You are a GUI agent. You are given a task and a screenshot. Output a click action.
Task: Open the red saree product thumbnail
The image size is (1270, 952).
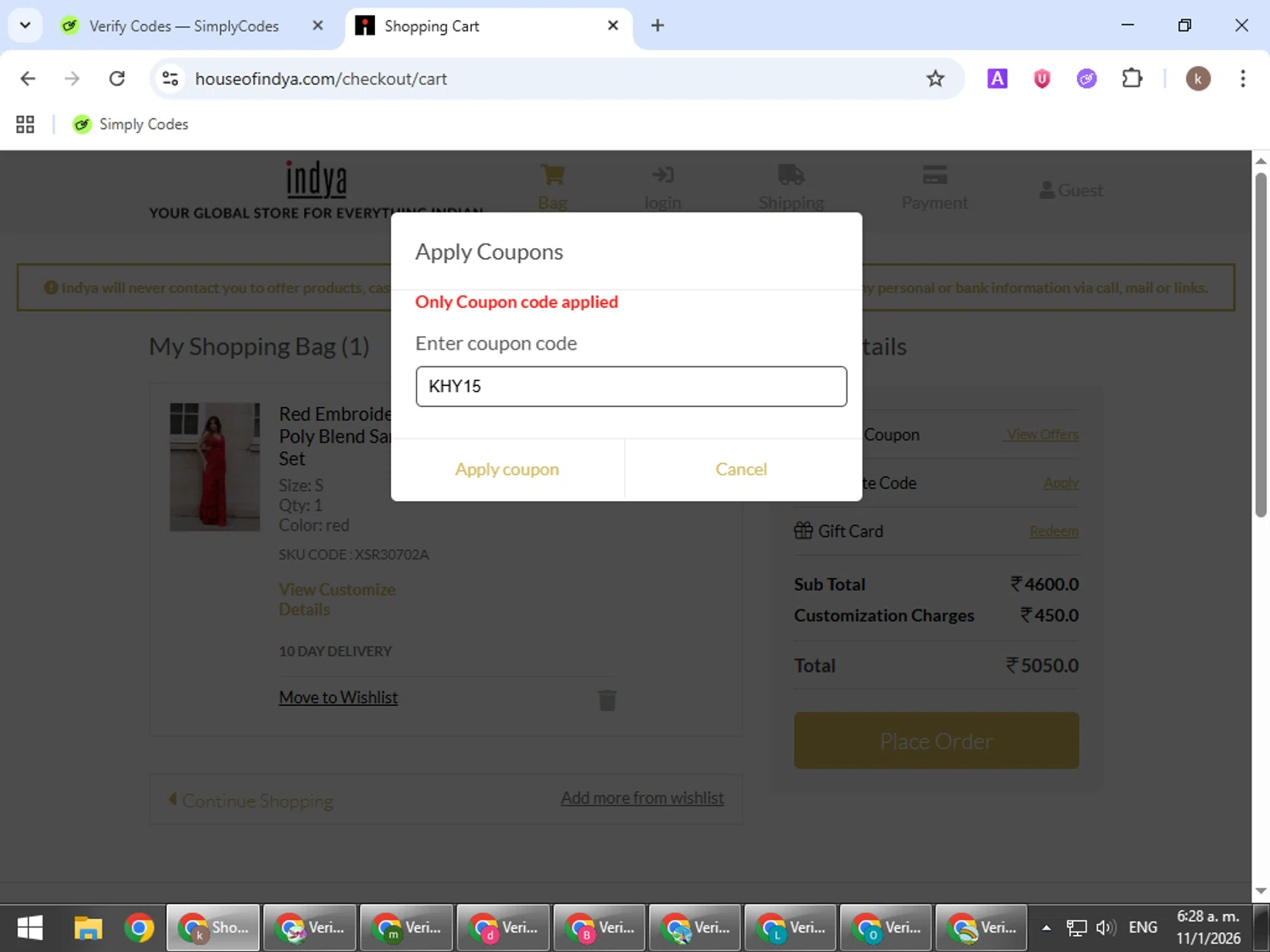click(215, 467)
